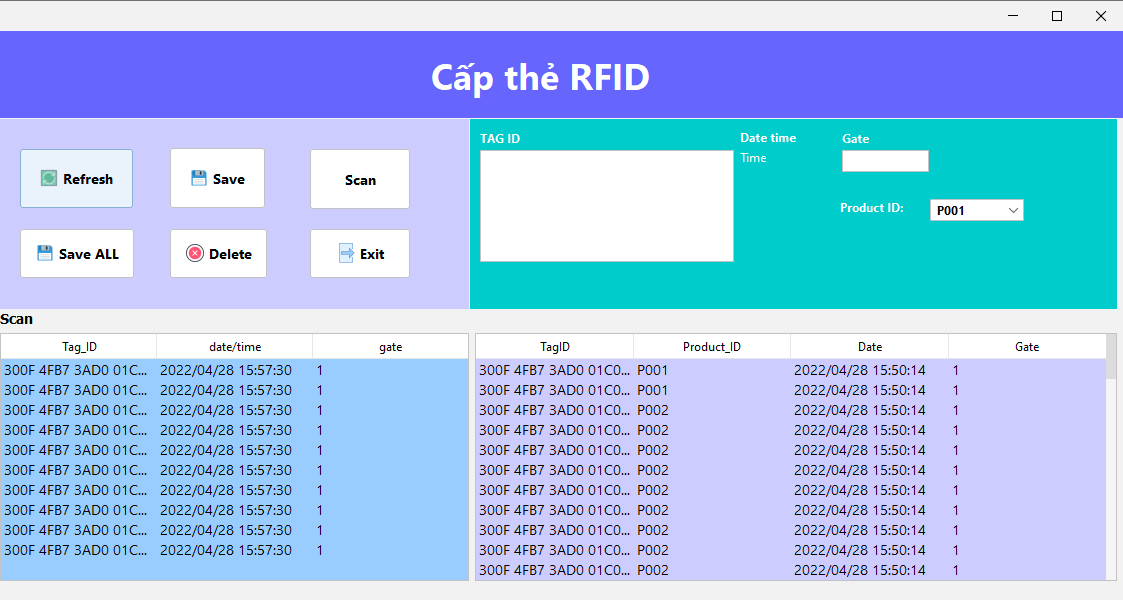The height and width of the screenshot is (600, 1123).
Task: Click the right table vertical scrollbar thumb
Action: click(1111, 357)
